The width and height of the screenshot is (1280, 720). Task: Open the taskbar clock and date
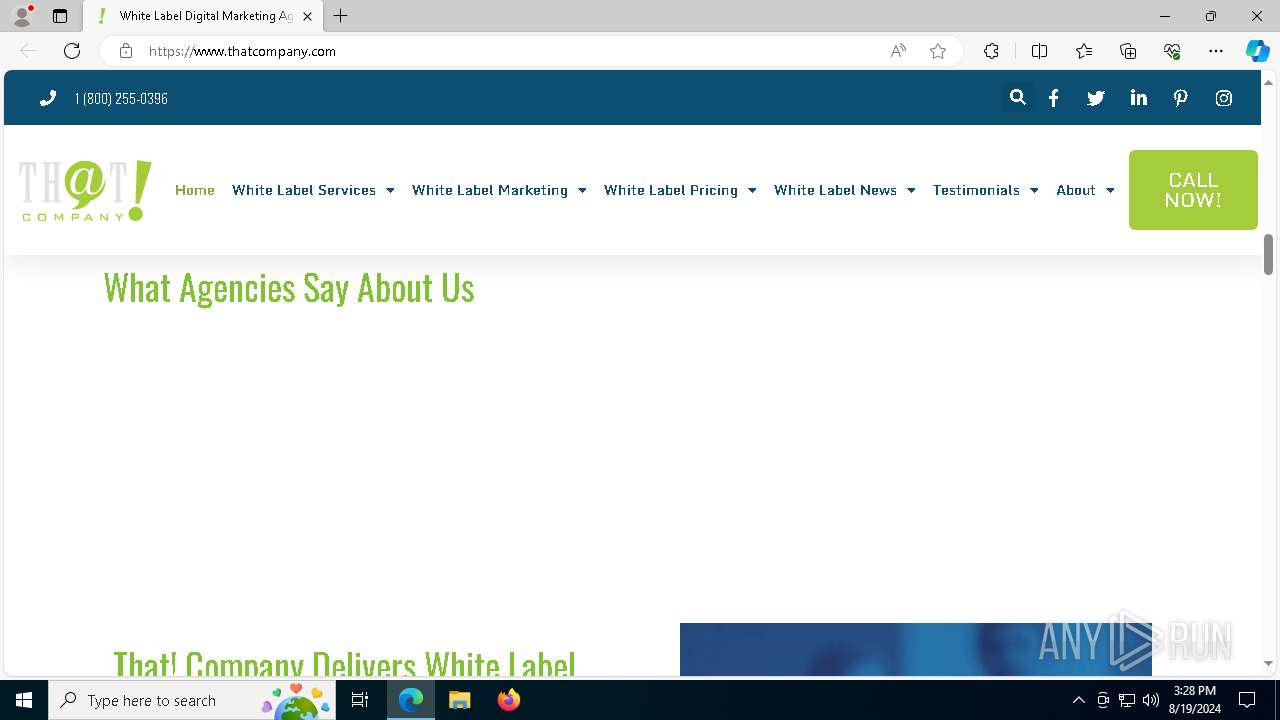click(1197, 700)
